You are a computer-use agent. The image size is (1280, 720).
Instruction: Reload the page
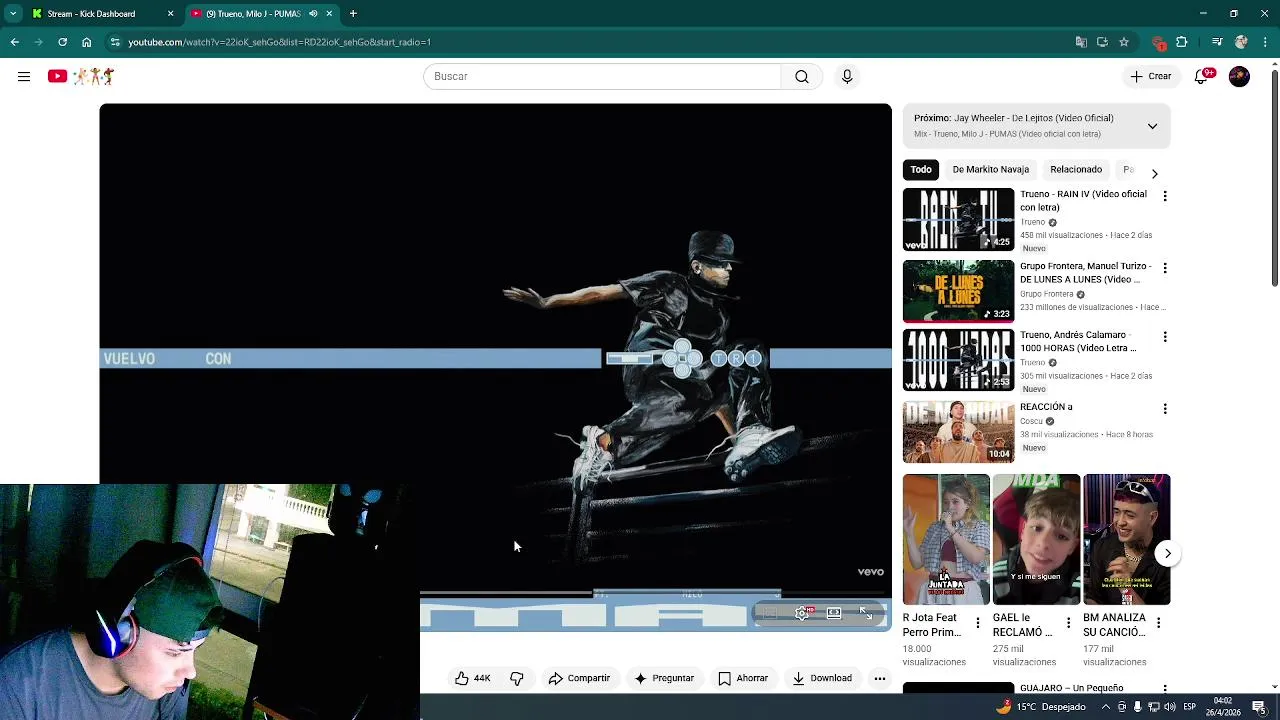(x=62, y=42)
